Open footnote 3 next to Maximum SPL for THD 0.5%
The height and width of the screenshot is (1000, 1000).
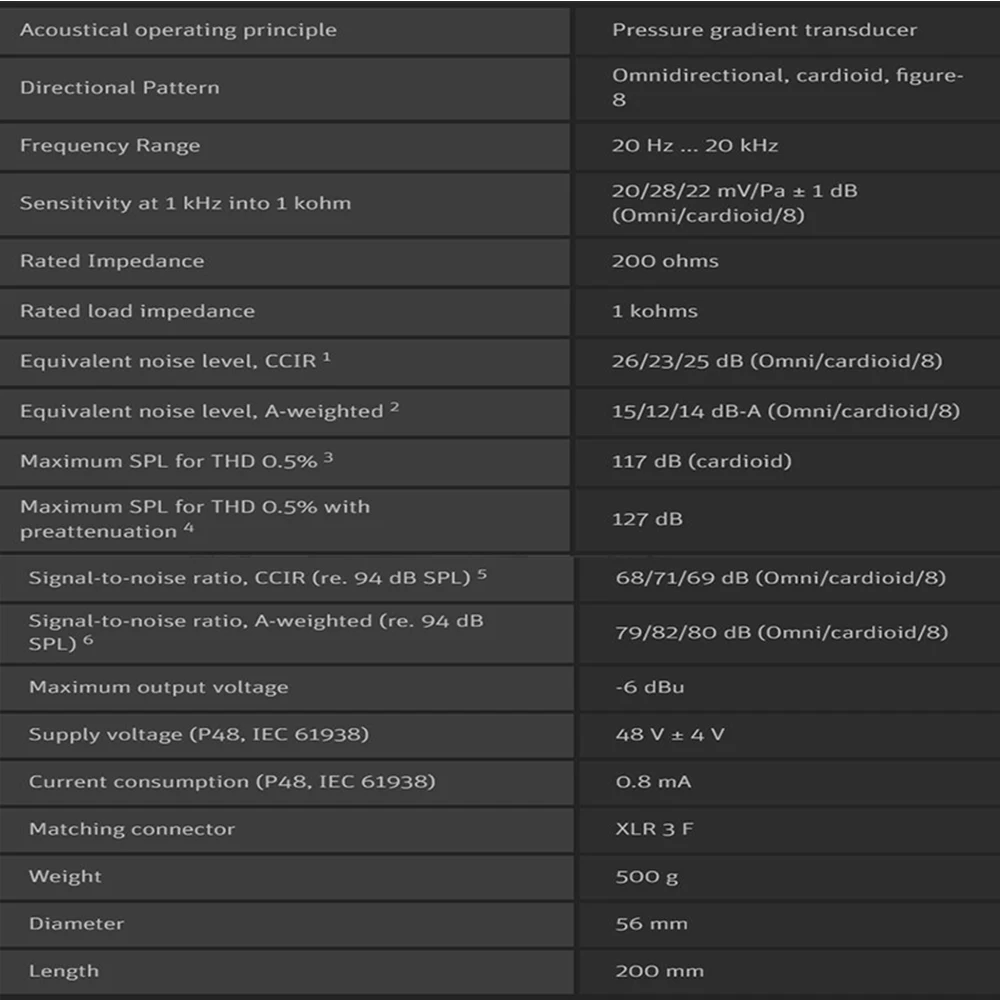click(328, 457)
